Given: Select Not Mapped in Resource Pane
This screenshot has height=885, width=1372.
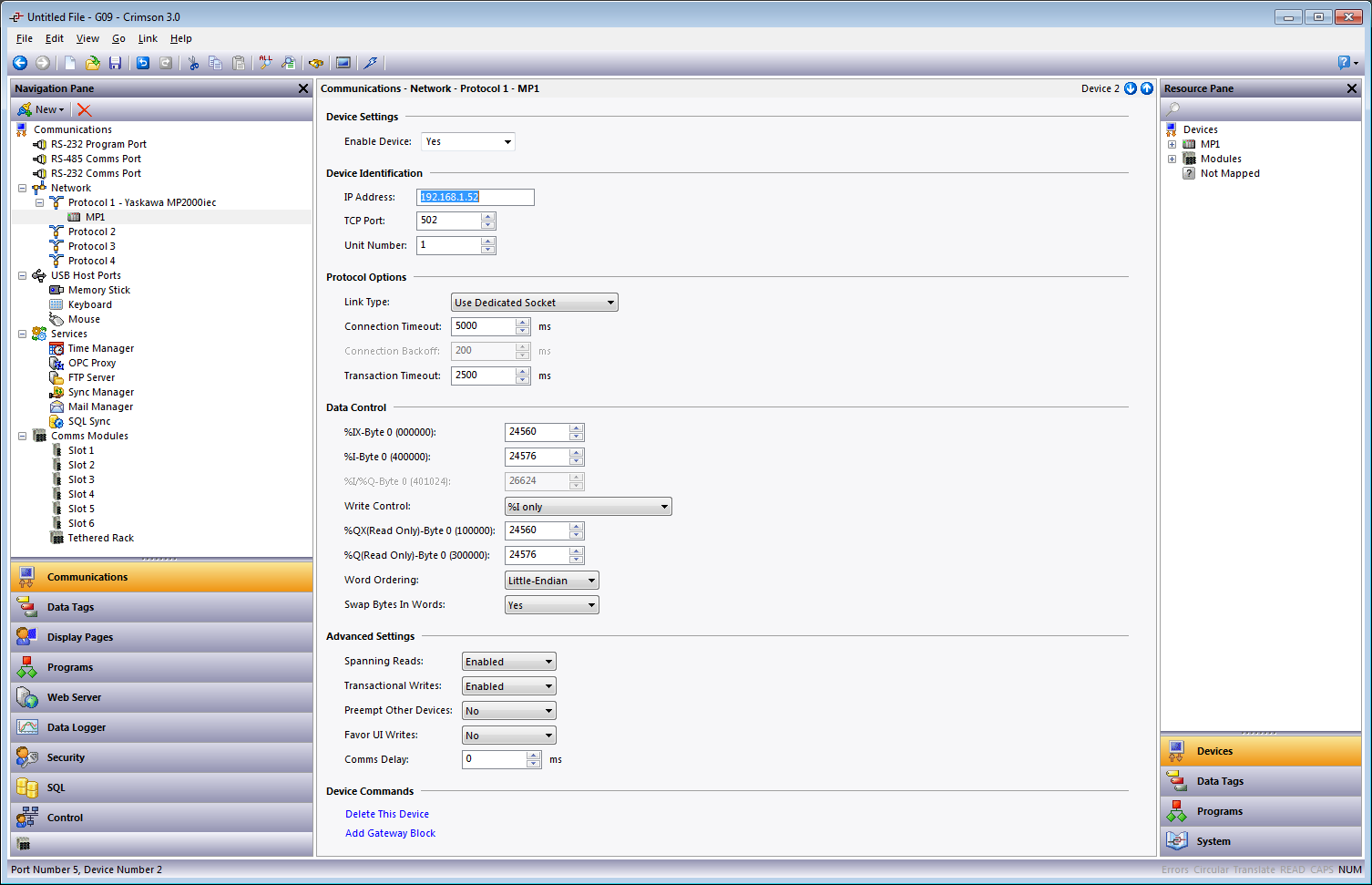Looking at the screenshot, I should tap(1230, 173).
